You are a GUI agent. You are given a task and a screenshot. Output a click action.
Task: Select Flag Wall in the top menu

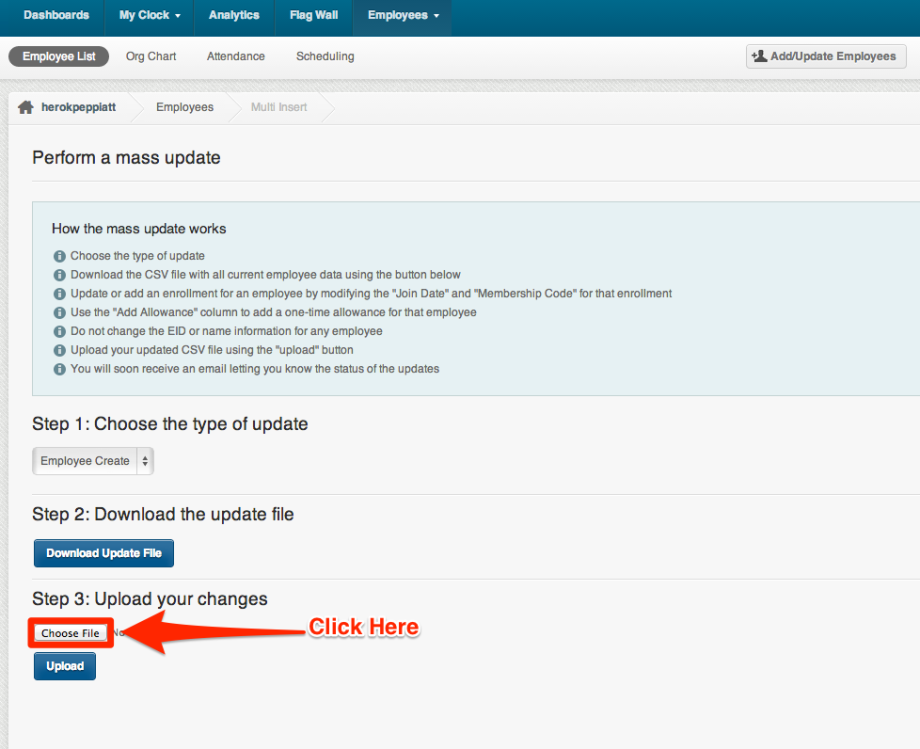(312, 15)
